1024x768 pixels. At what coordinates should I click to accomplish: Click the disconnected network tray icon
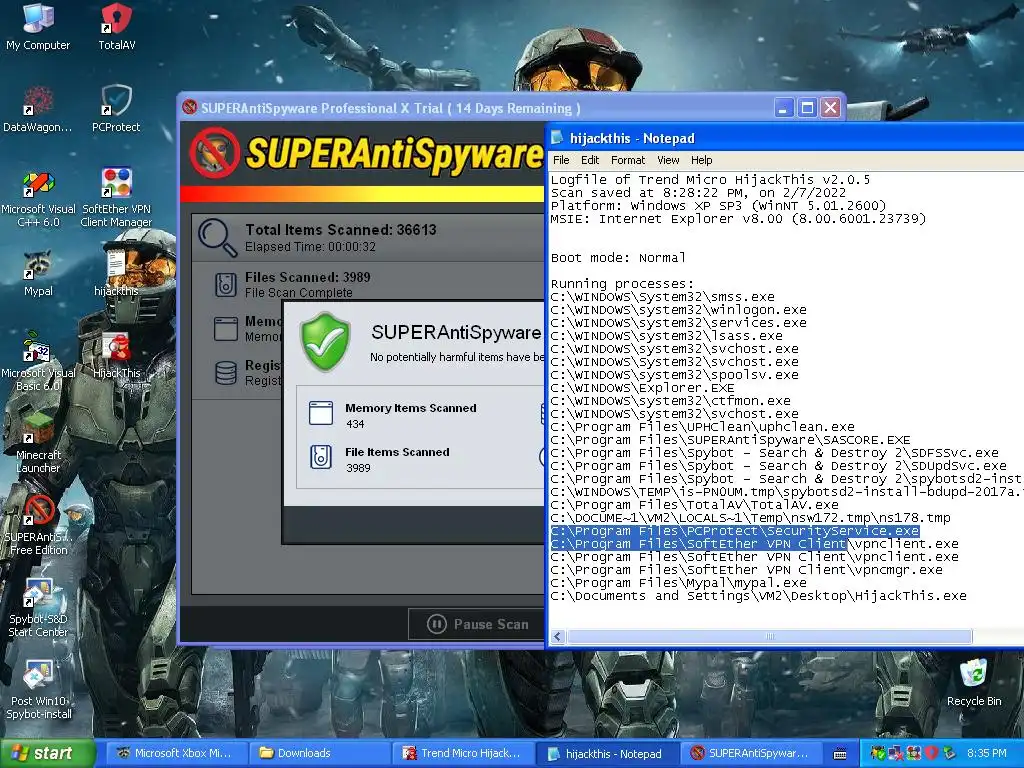pyautogui.click(x=896, y=753)
